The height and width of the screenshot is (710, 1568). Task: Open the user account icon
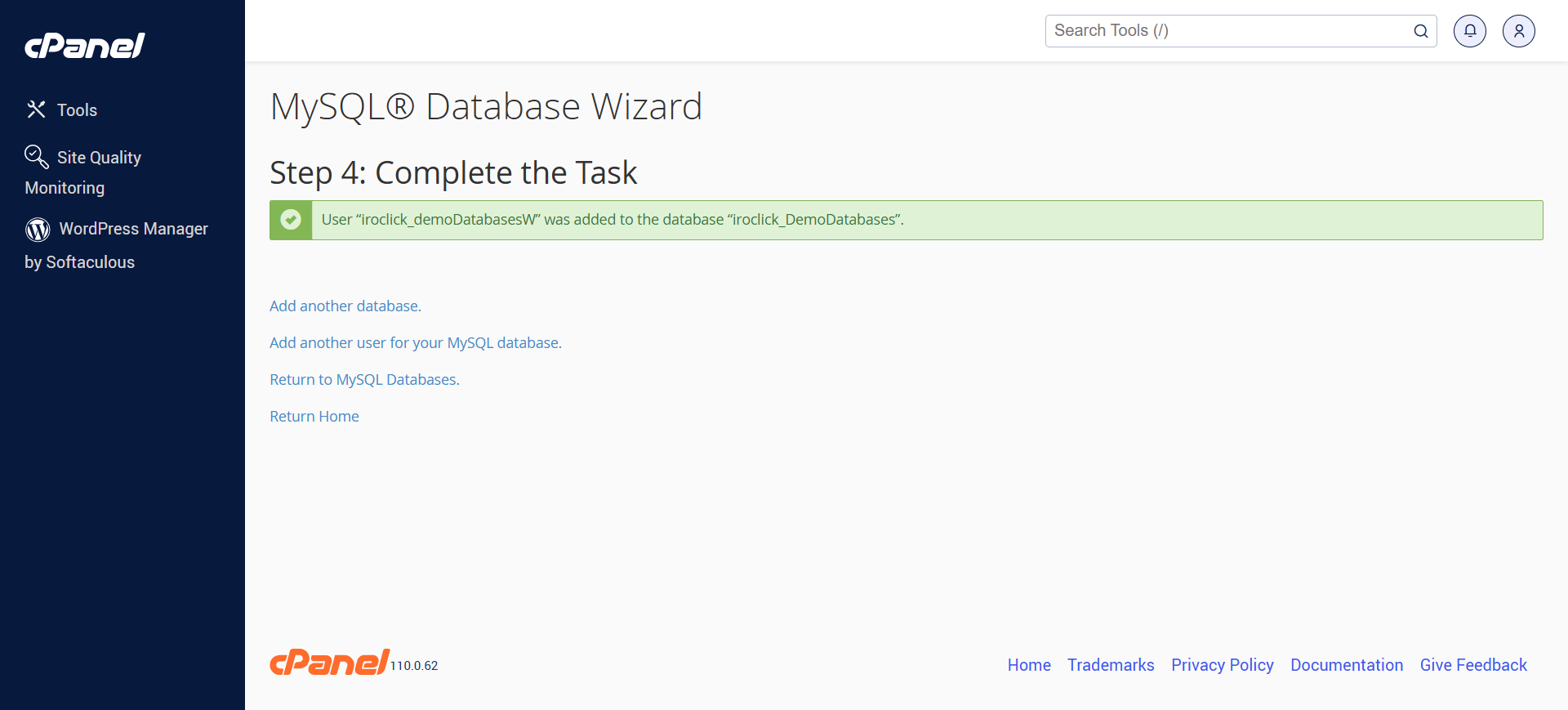pyautogui.click(x=1518, y=31)
